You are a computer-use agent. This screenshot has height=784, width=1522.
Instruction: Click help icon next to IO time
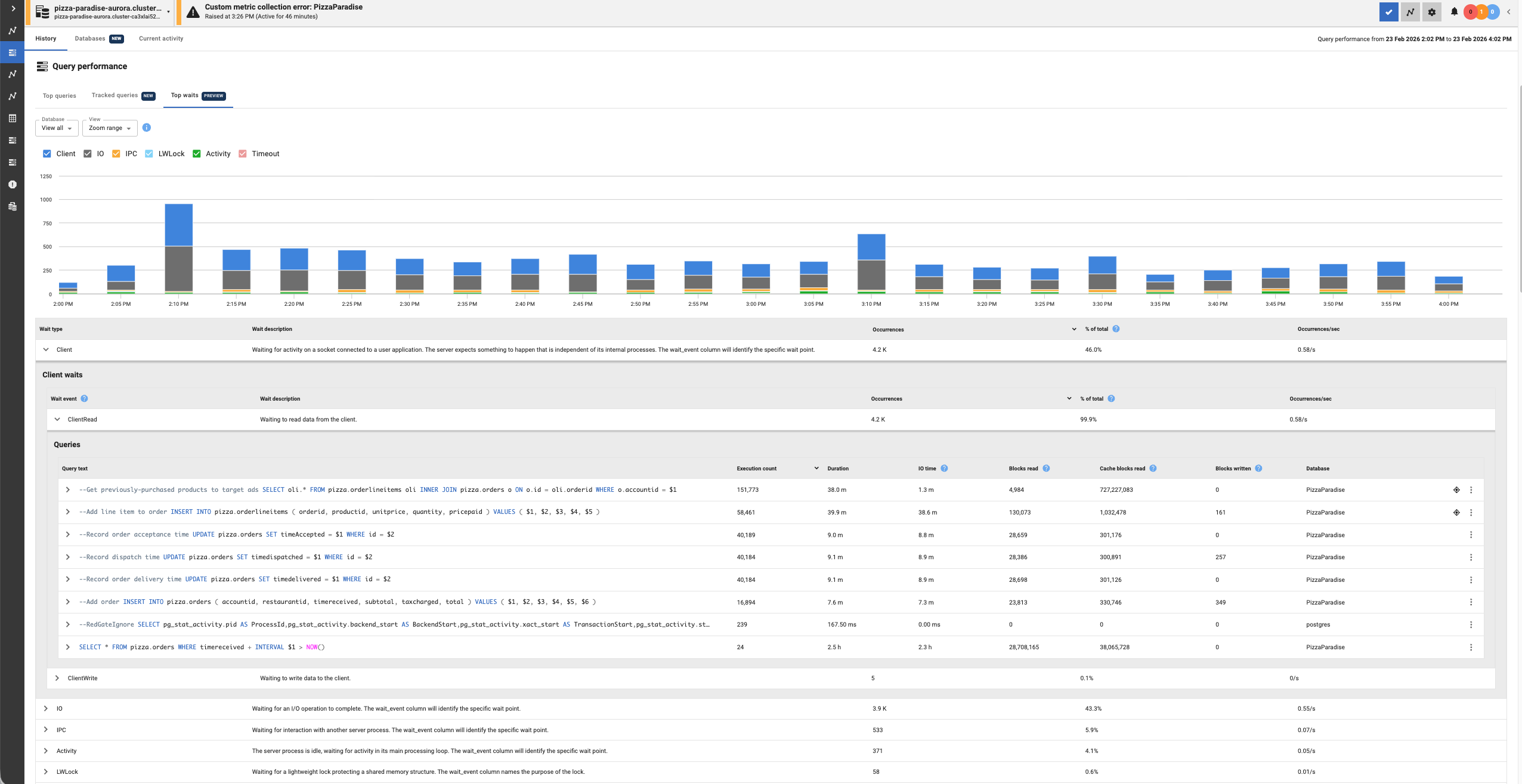click(944, 469)
